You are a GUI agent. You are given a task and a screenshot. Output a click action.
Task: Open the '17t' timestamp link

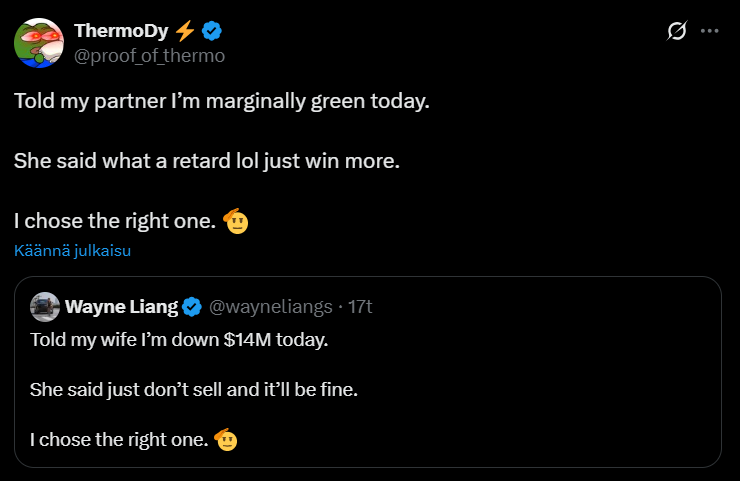tap(359, 306)
